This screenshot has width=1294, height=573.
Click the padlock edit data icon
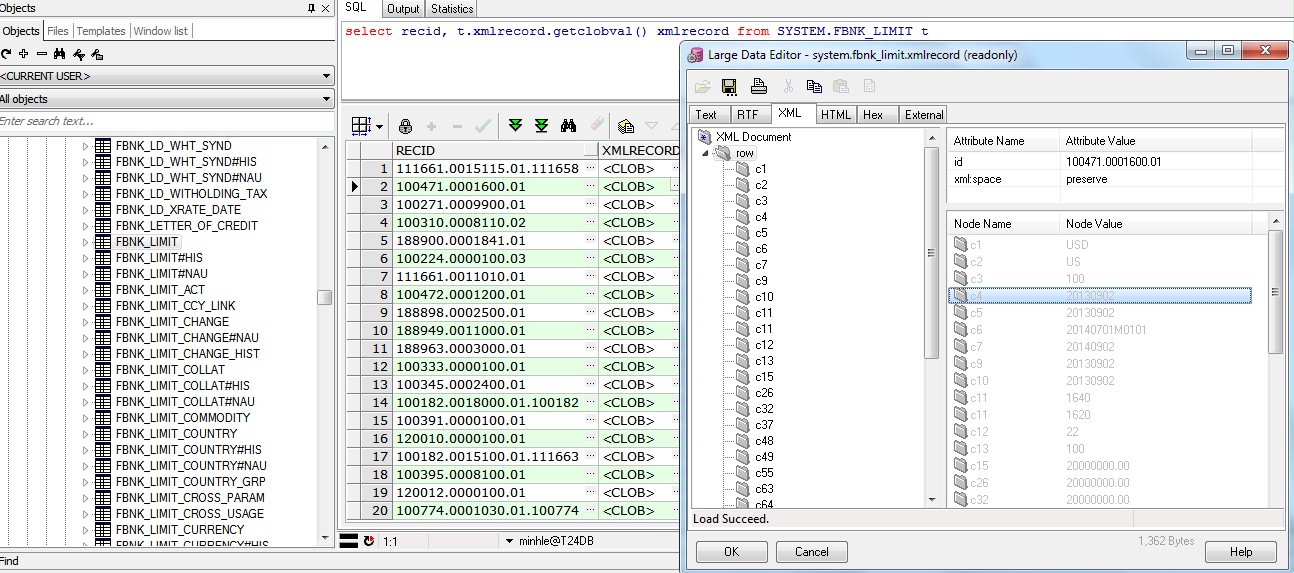pyautogui.click(x=405, y=126)
